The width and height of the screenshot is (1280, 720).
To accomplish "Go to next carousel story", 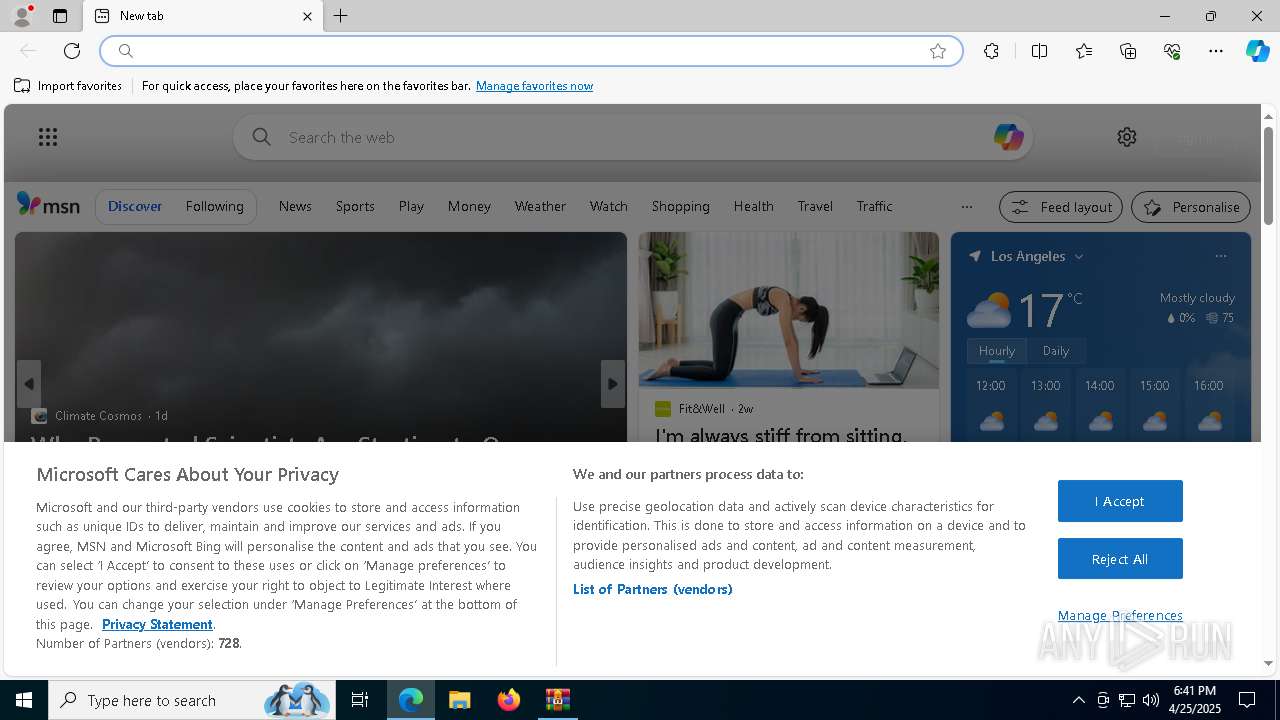I will click(613, 384).
